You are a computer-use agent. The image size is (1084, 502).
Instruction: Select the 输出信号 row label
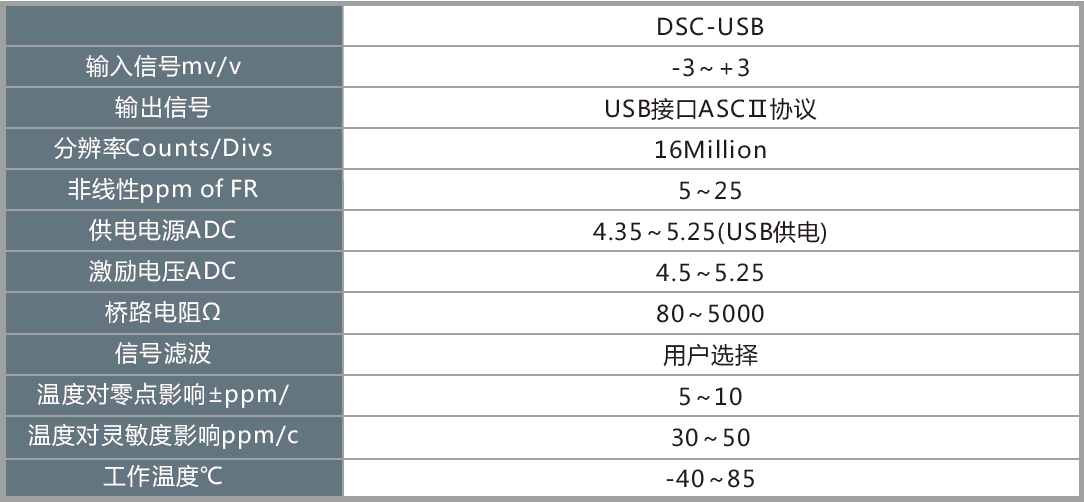pos(163,108)
